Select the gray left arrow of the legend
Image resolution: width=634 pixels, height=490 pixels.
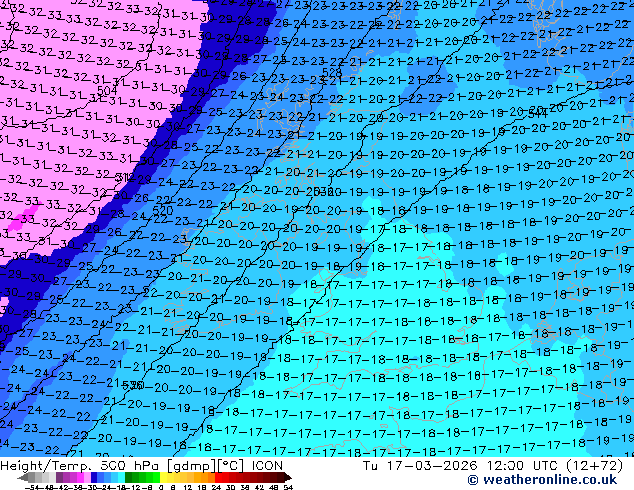click(23, 477)
